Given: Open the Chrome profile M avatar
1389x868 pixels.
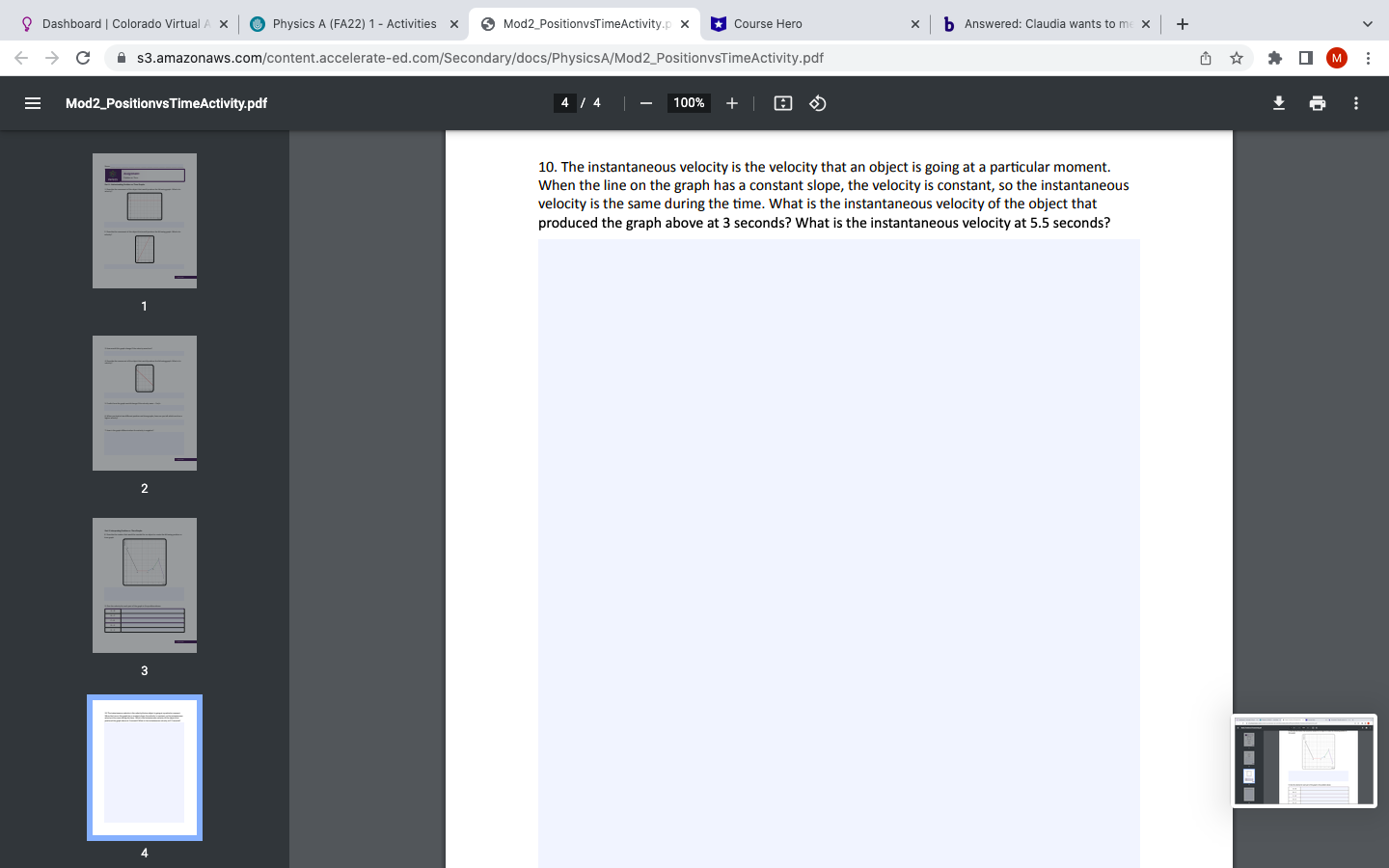Looking at the screenshot, I should [1337, 58].
